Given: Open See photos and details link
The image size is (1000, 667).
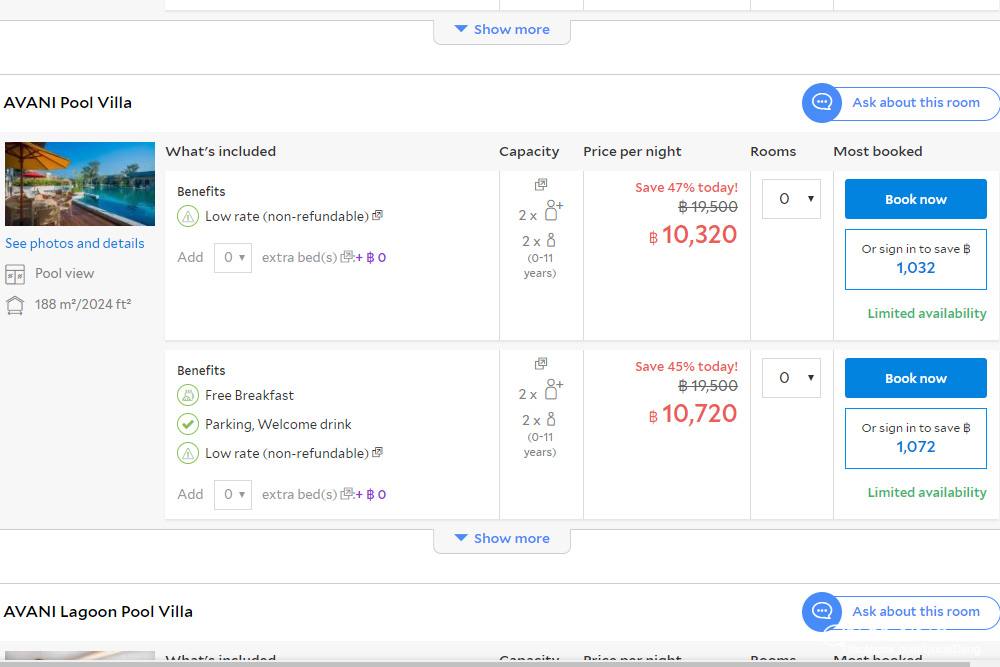Looking at the screenshot, I should (75, 244).
